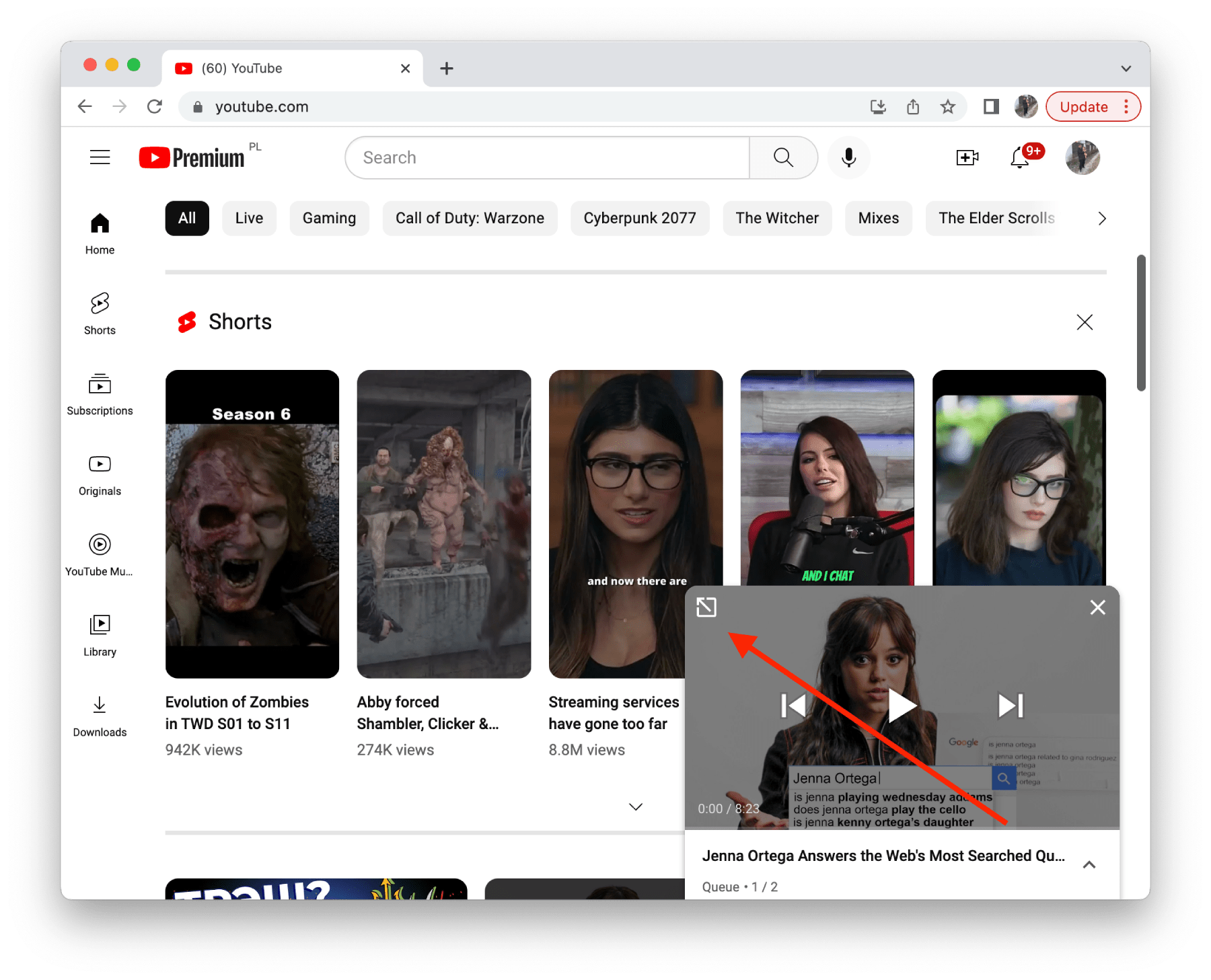The width and height of the screenshot is (1211, 980).
Task: Click the Update browser button
Action: tap(1084, 106)
